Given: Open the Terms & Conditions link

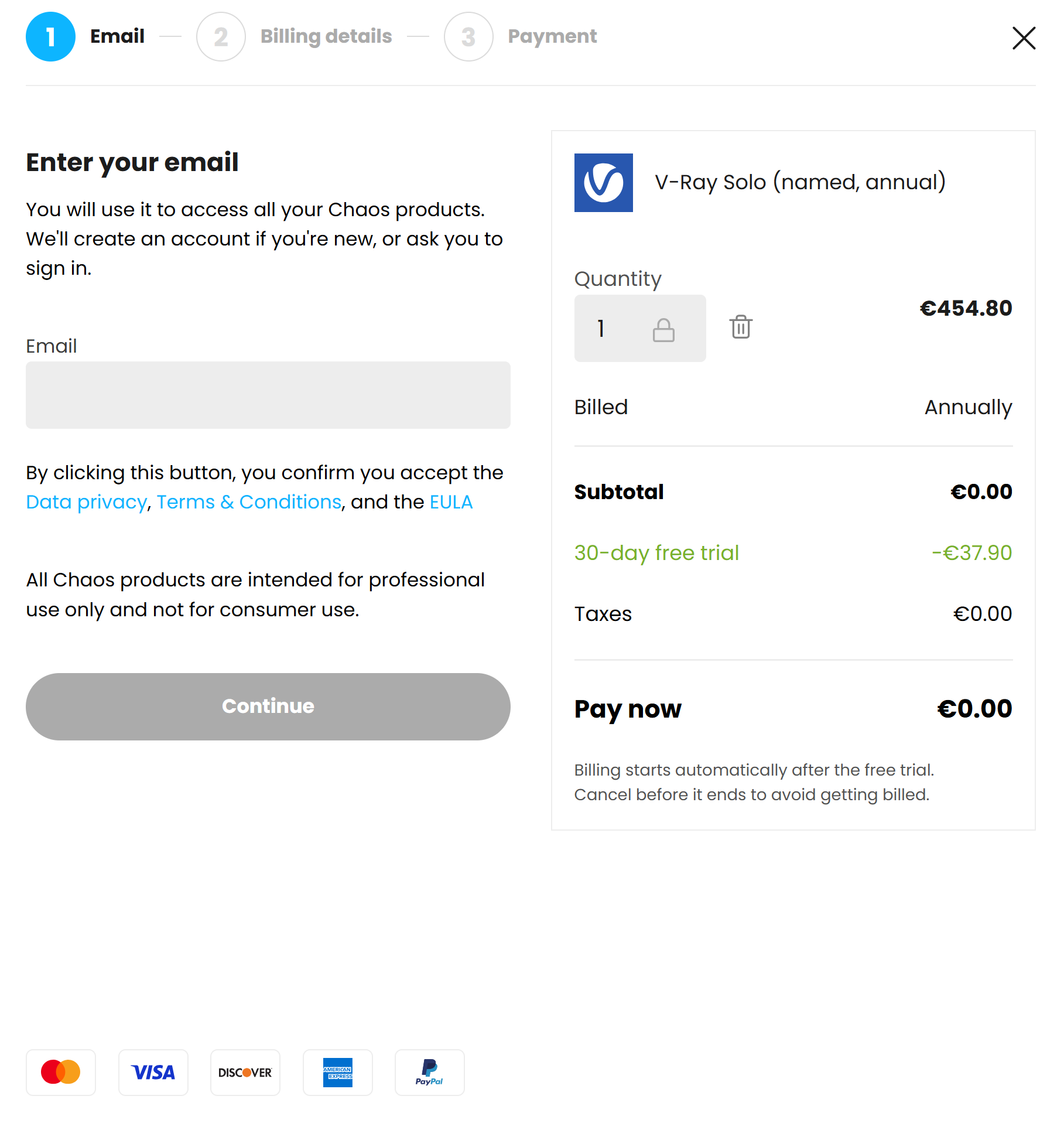Looking at the screenshot, I should 249,502.
